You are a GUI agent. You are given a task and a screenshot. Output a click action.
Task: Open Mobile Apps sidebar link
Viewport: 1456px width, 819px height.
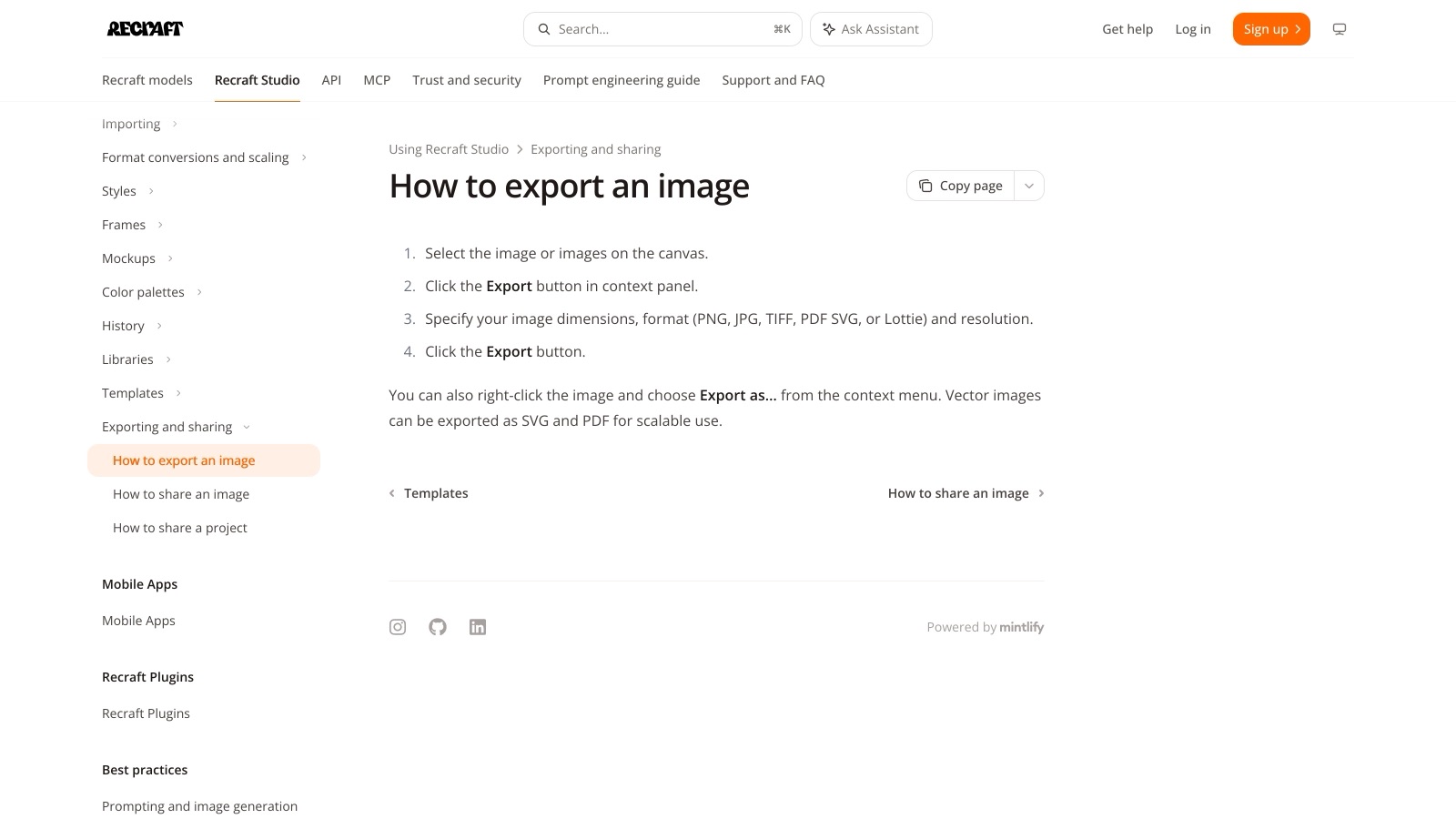click(x=138, y=621)
